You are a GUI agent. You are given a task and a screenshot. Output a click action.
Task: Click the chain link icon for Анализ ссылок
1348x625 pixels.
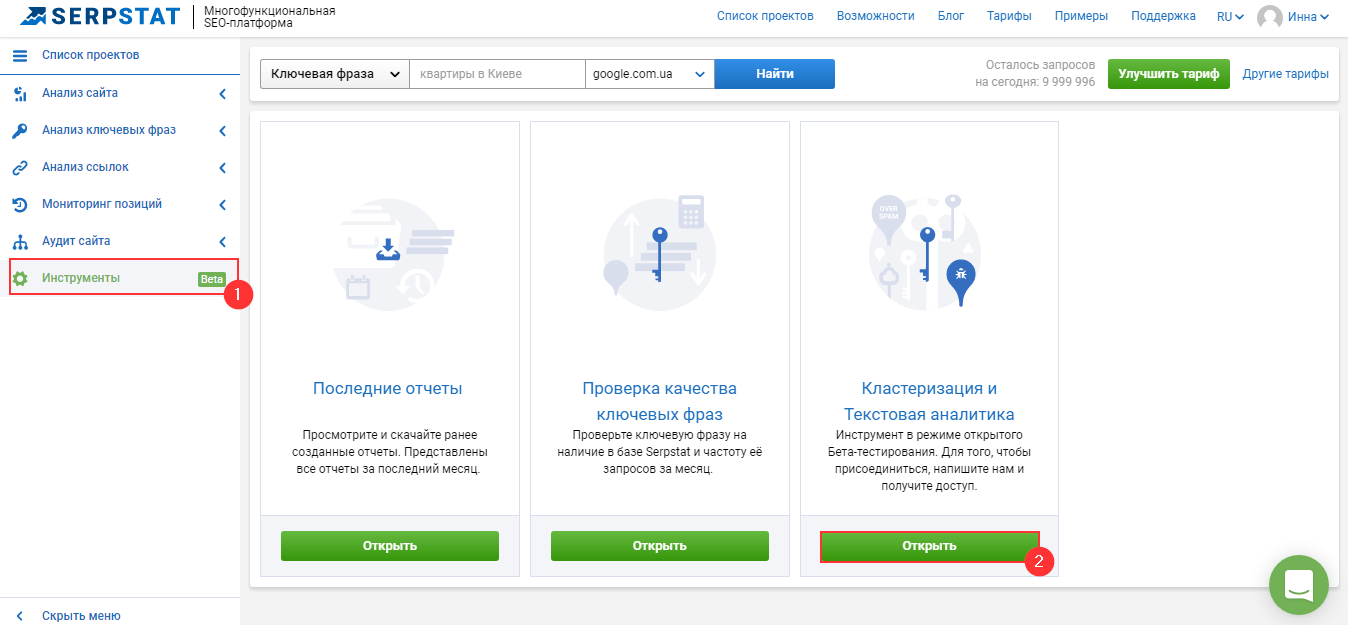(20, 168)
